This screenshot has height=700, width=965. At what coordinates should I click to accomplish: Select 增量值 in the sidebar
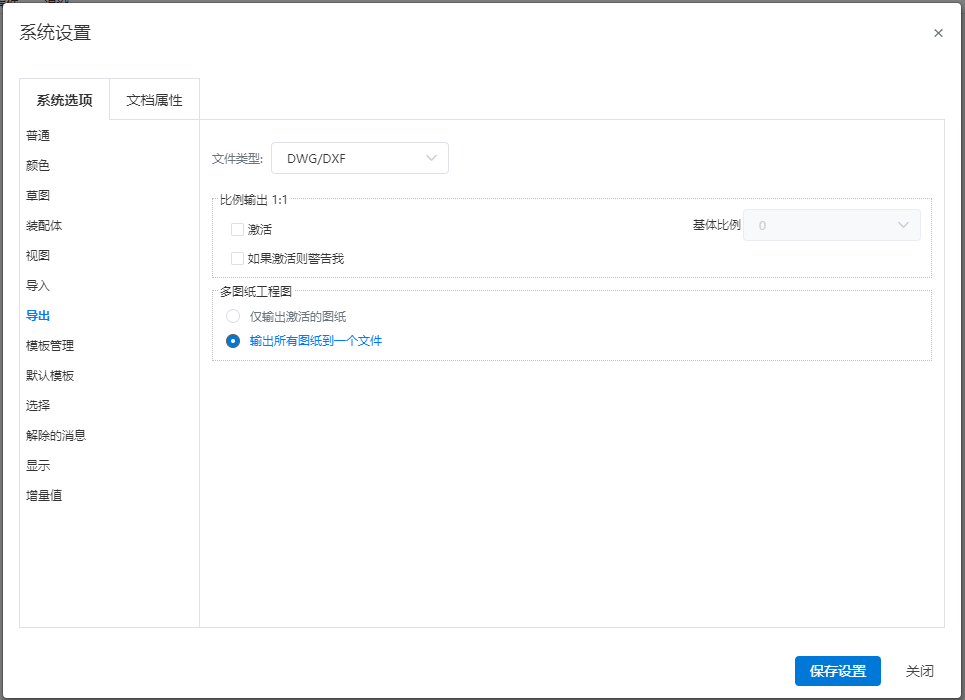click(x=44, y=496)
